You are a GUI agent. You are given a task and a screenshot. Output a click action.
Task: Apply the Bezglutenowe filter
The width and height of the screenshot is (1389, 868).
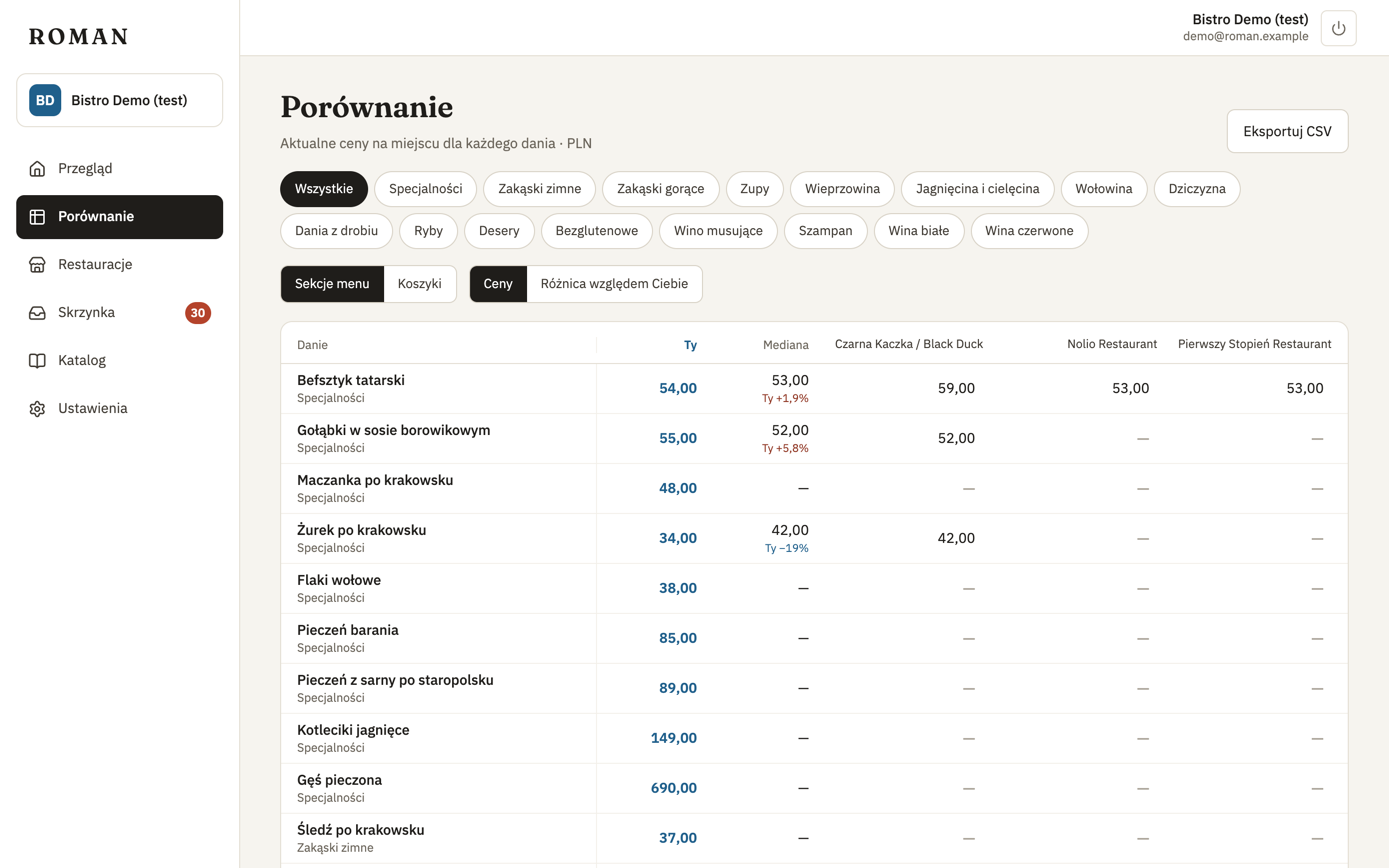click(597, 231)
